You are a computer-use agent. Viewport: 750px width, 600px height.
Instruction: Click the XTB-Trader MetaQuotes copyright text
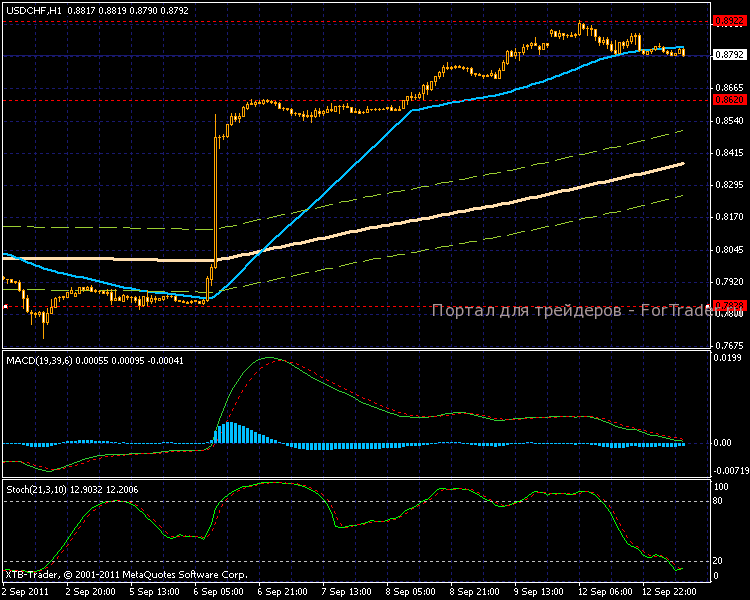126,575
